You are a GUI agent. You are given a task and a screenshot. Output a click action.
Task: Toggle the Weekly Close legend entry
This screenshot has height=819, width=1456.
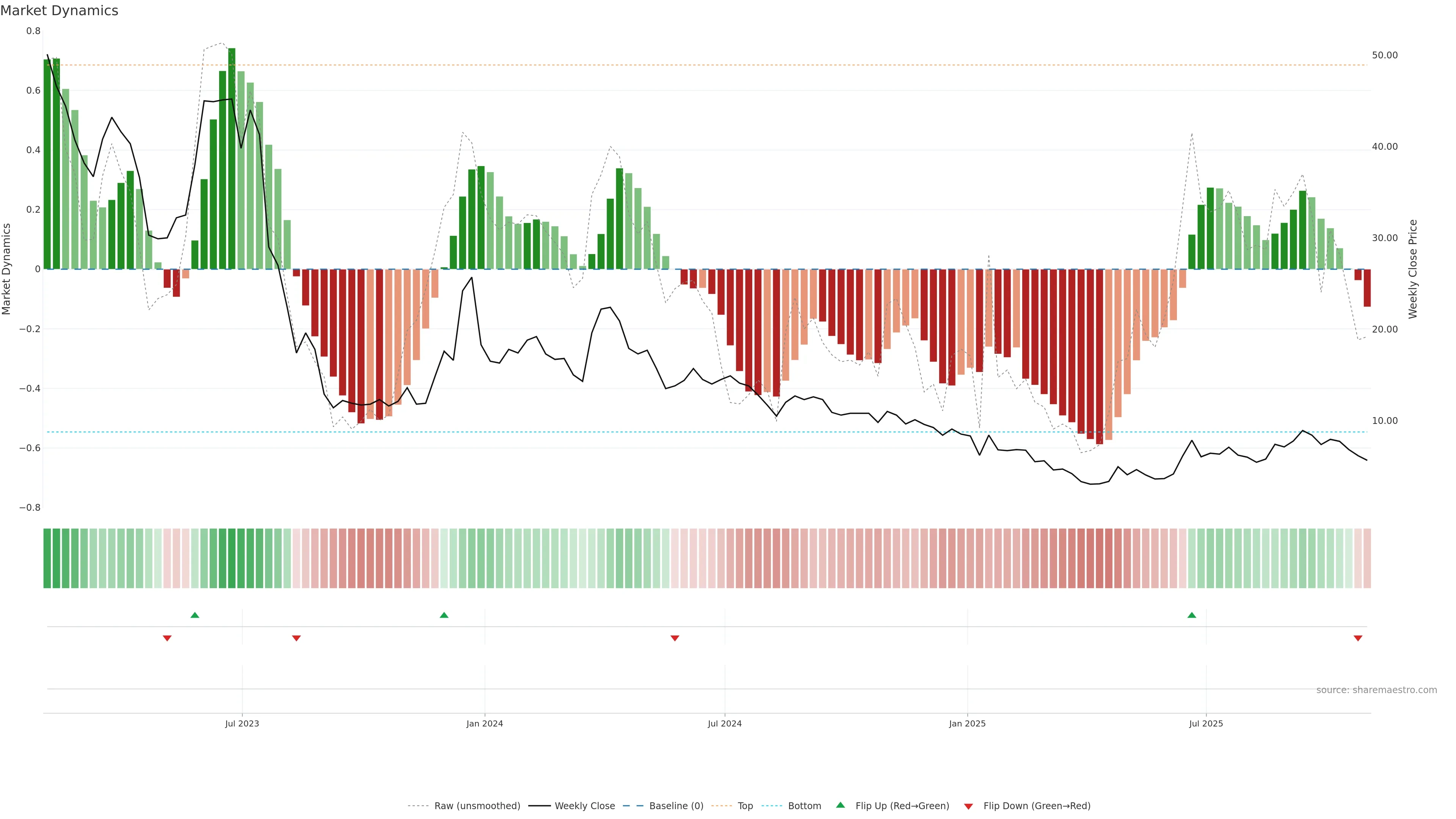(584, 806)
